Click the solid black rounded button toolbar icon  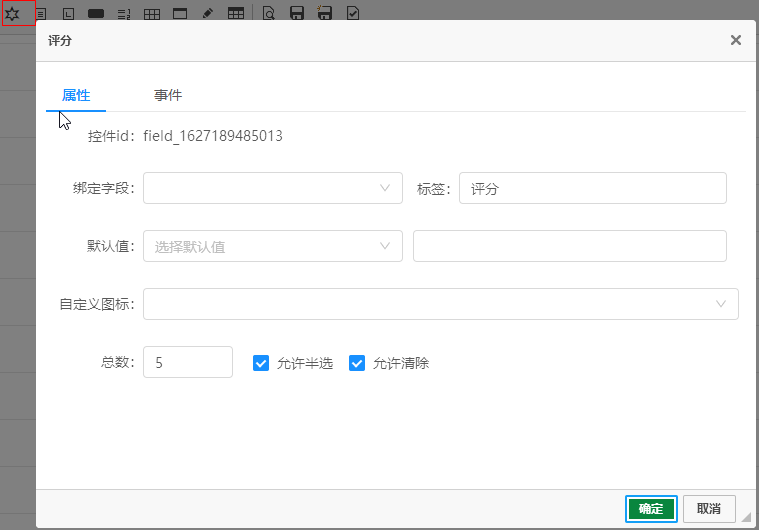click(x=96, y=14)
